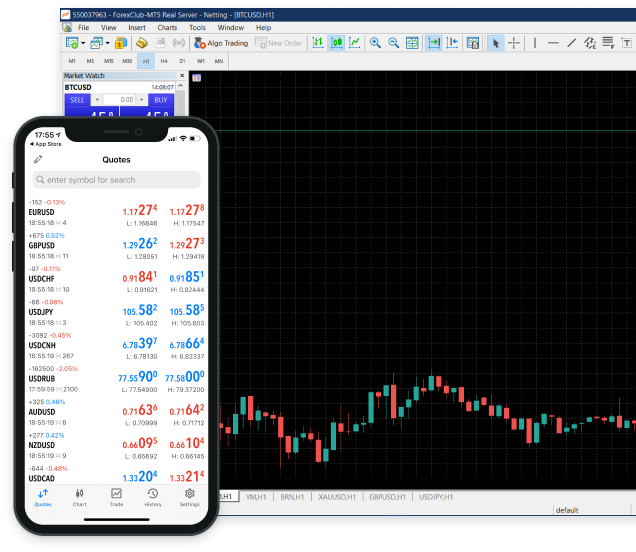Click the blue BUY button

pos(160,100)
